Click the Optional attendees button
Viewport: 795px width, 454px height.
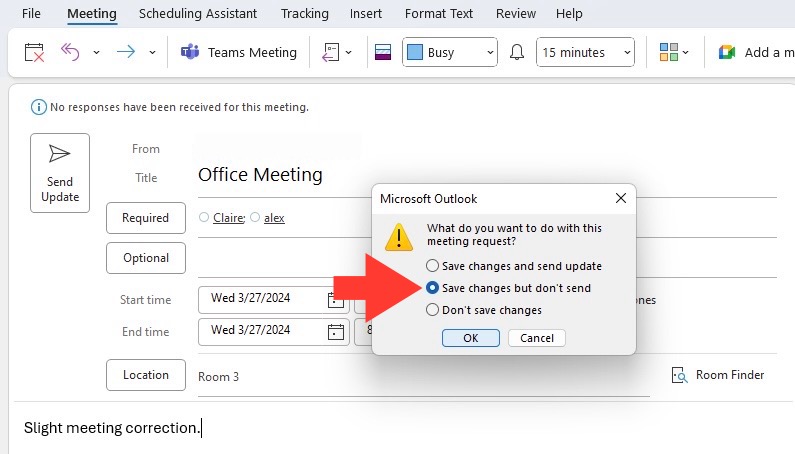[x=146, y=258]
